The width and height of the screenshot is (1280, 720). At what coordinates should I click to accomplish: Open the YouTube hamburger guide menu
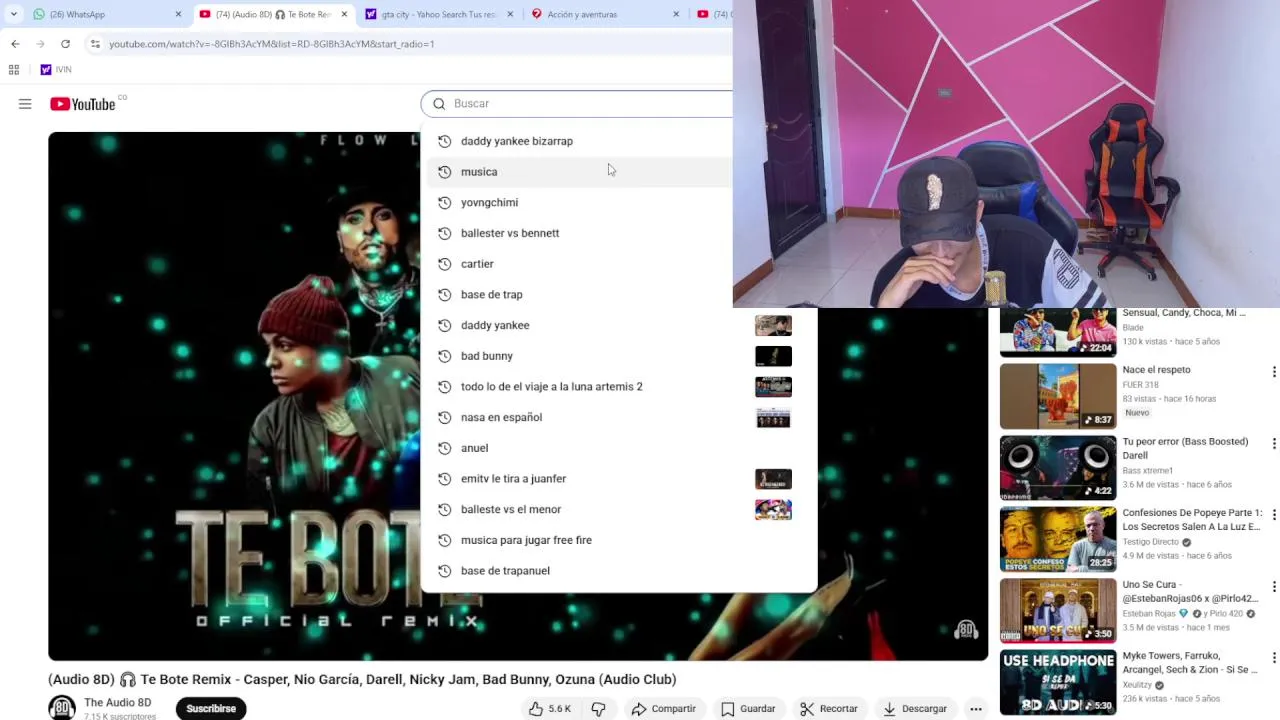click(x=25, y=104)
